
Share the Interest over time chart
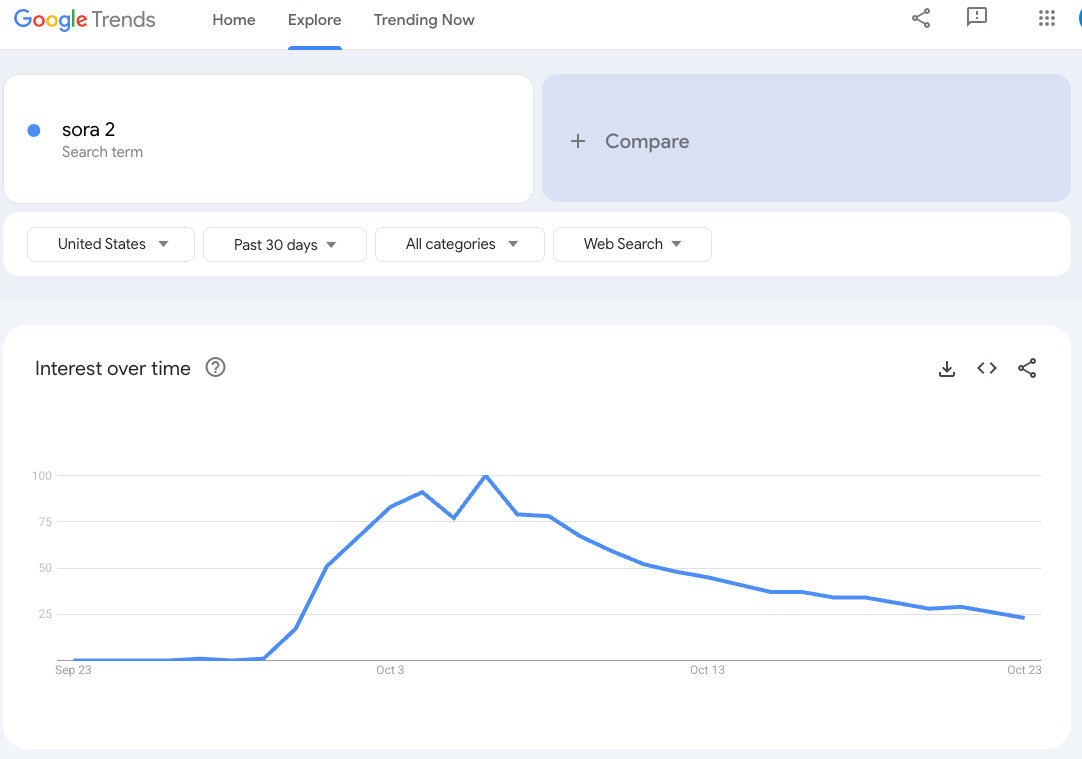click(1027, 369)
